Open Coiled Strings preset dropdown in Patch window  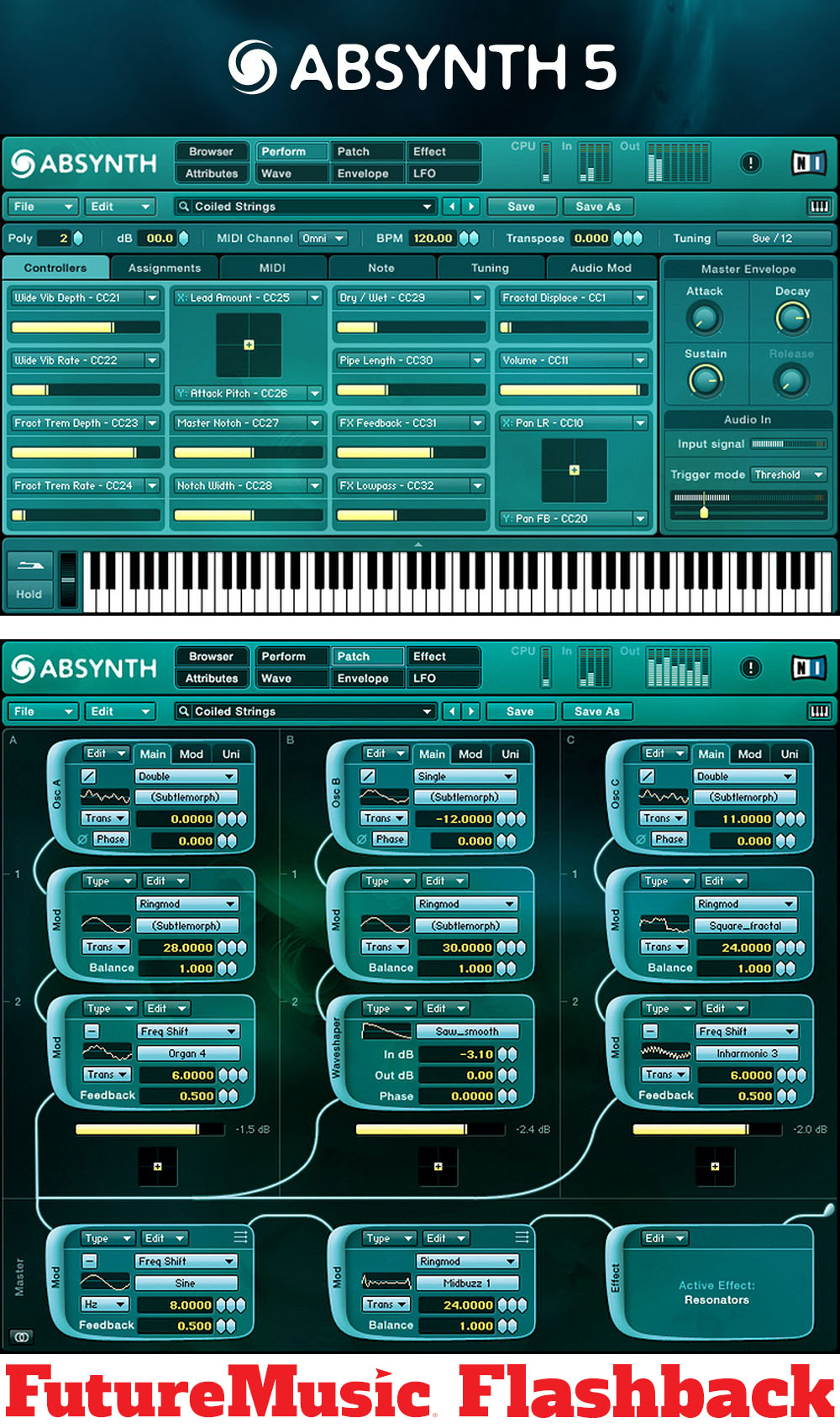pos(427,711)
